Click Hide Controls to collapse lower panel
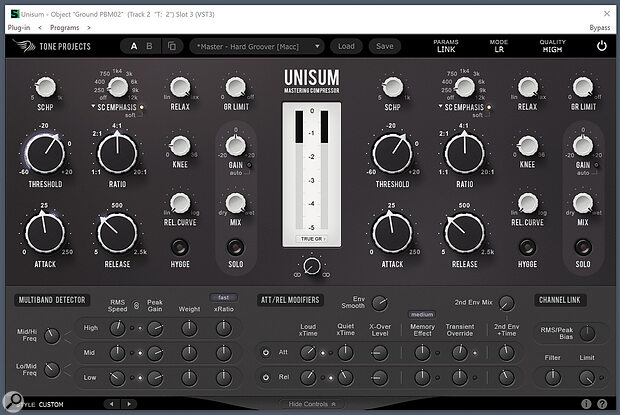Viewport: 620px width, 415px height. point(312,404)
